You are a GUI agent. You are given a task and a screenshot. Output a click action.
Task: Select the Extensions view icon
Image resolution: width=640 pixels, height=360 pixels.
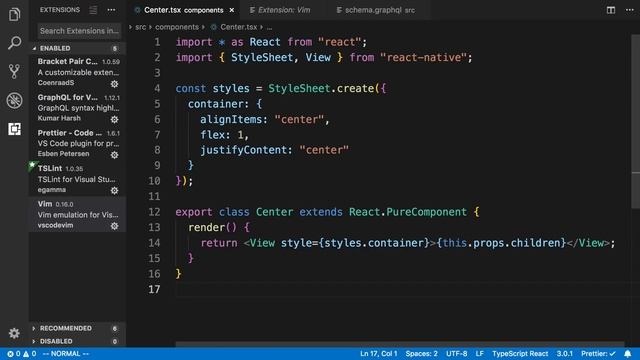click(x=14, y=129)
